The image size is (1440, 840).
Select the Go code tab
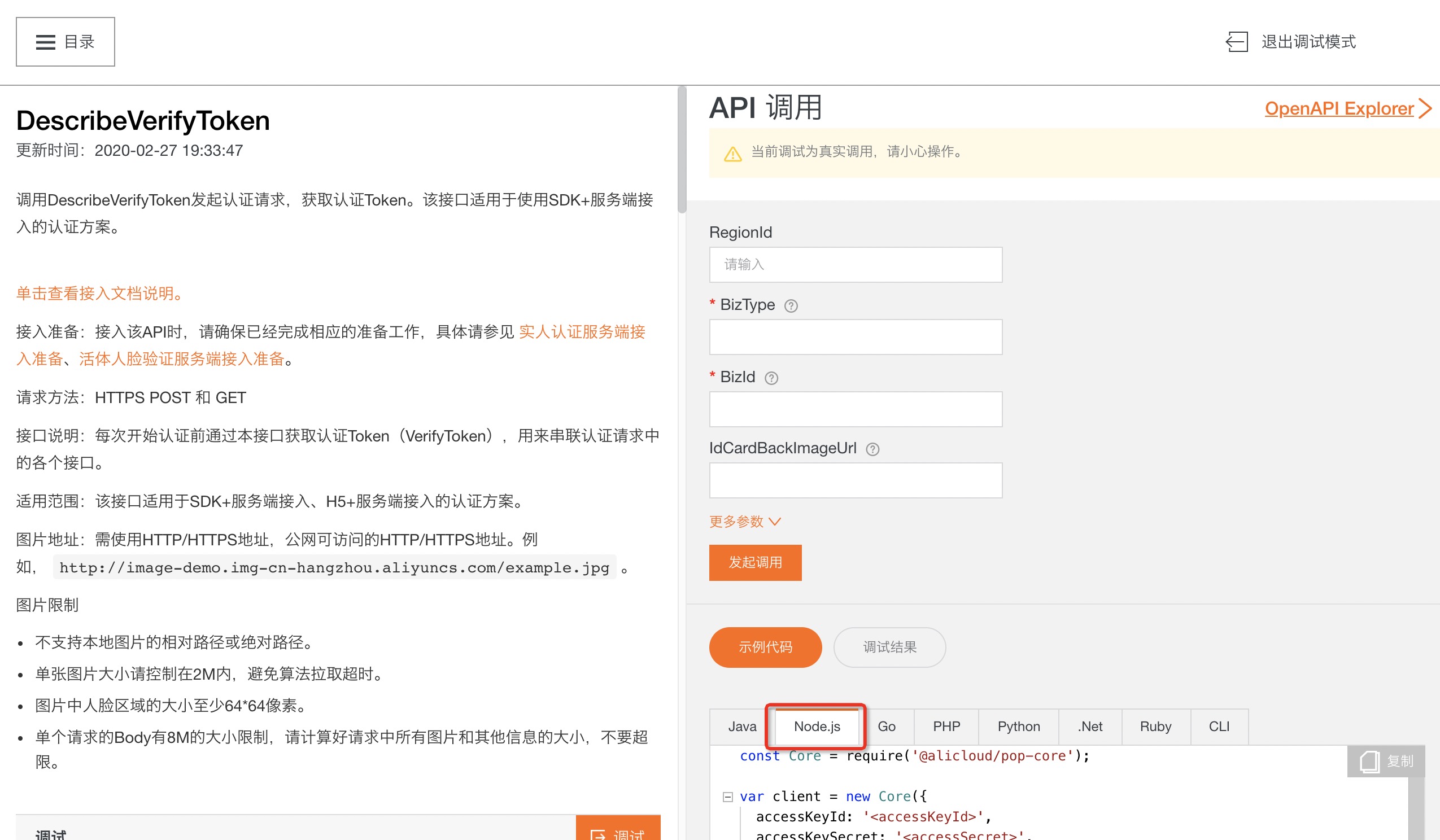click(x=886, y=727)
